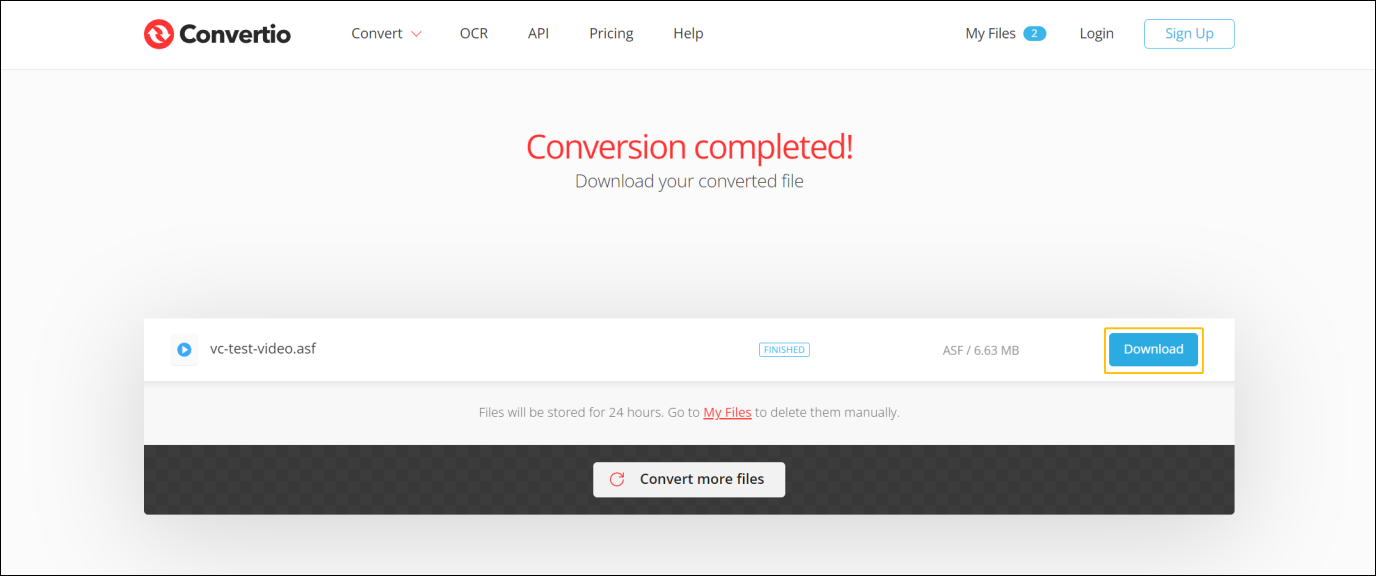Open the Help section
1376x576 pixels.
(x=688, y=32)
